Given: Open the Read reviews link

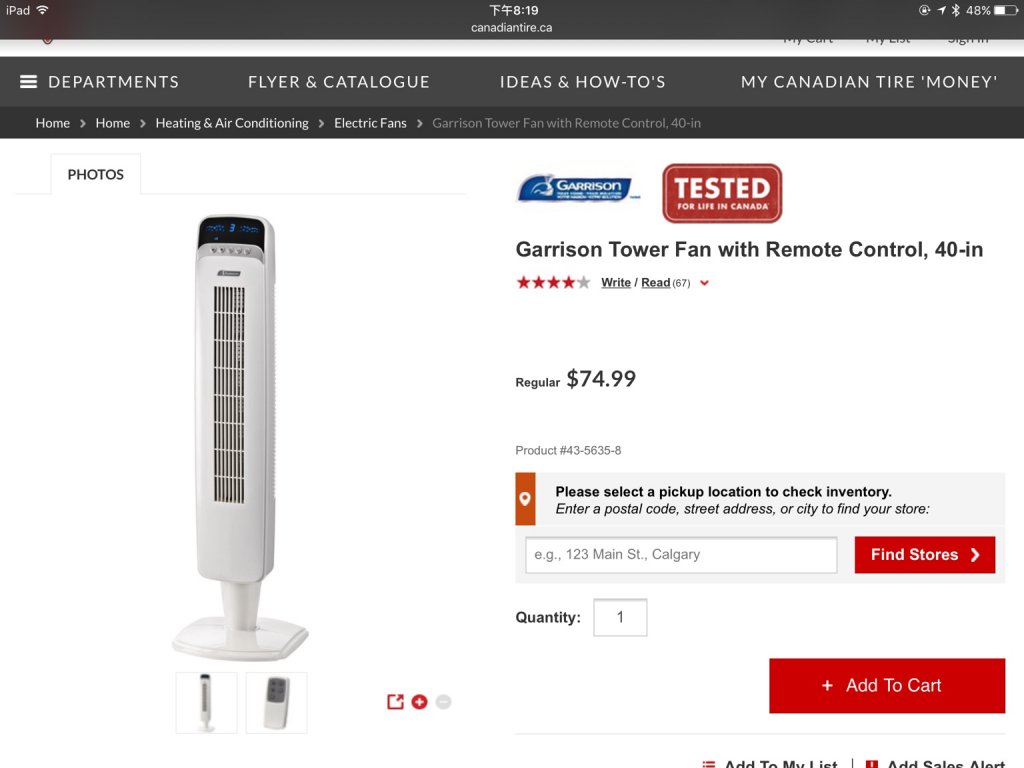Looking at the screenshot, I should (655, 283).
